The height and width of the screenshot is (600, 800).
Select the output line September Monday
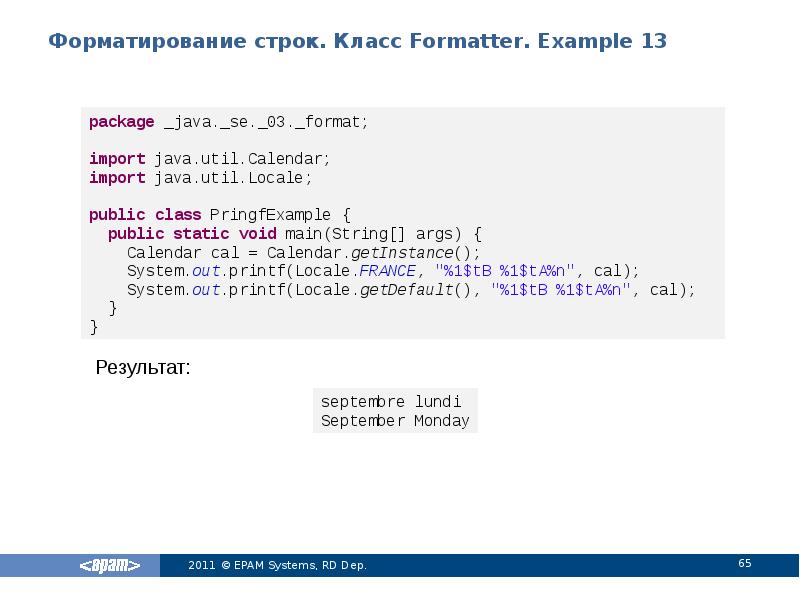coord(394,420)
